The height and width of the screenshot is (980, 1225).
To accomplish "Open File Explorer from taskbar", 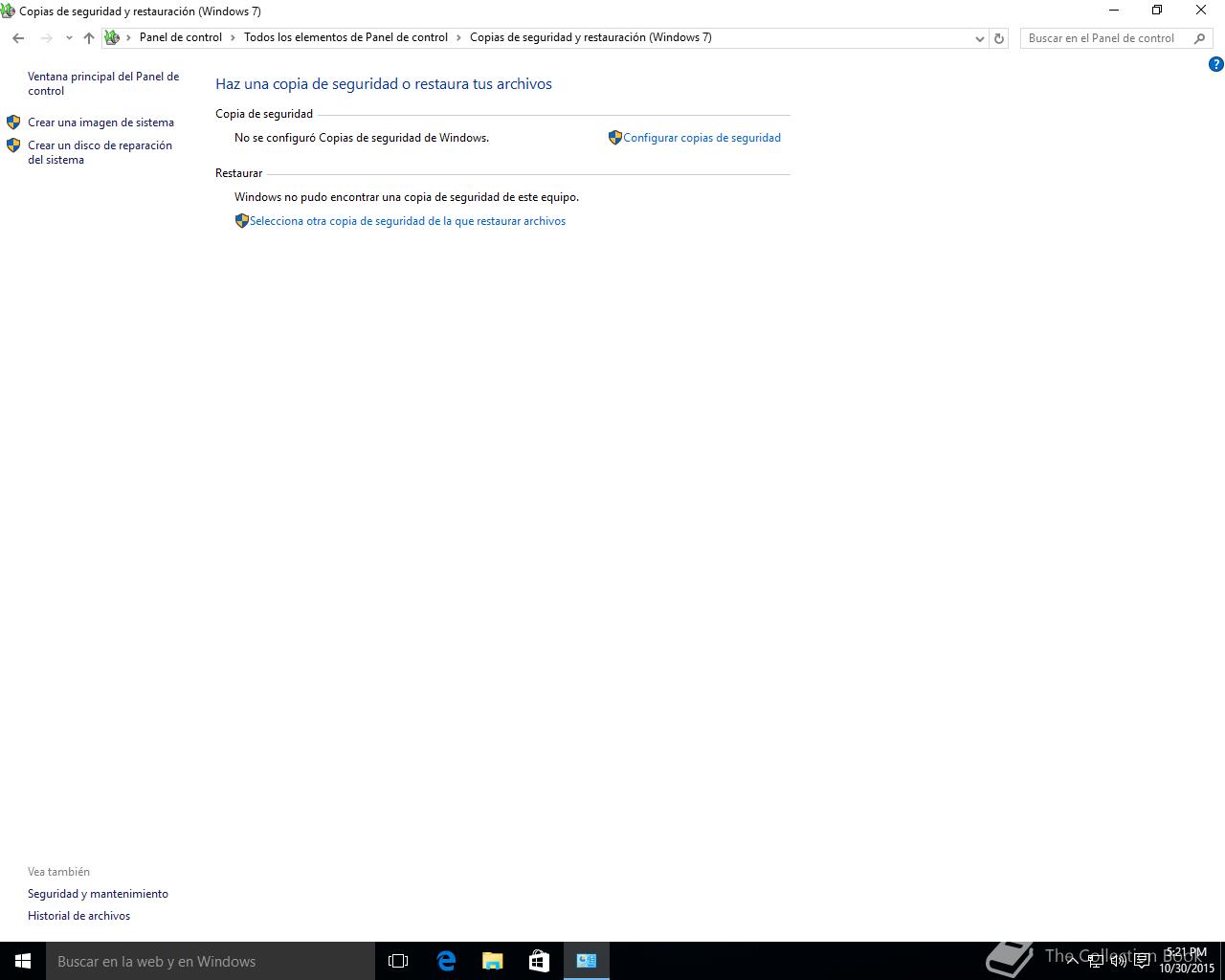I will [492, 961].
